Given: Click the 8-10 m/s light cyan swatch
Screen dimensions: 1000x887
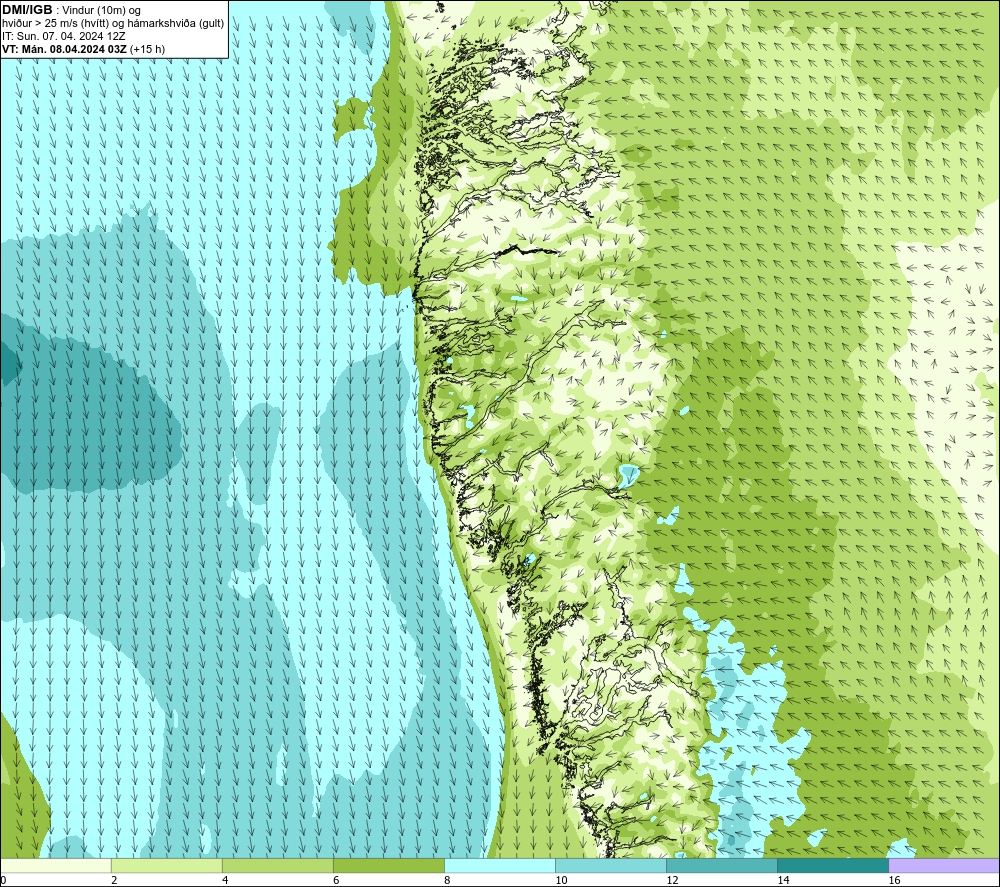Looking at the screenshot, I should click(x=499, y=865).
